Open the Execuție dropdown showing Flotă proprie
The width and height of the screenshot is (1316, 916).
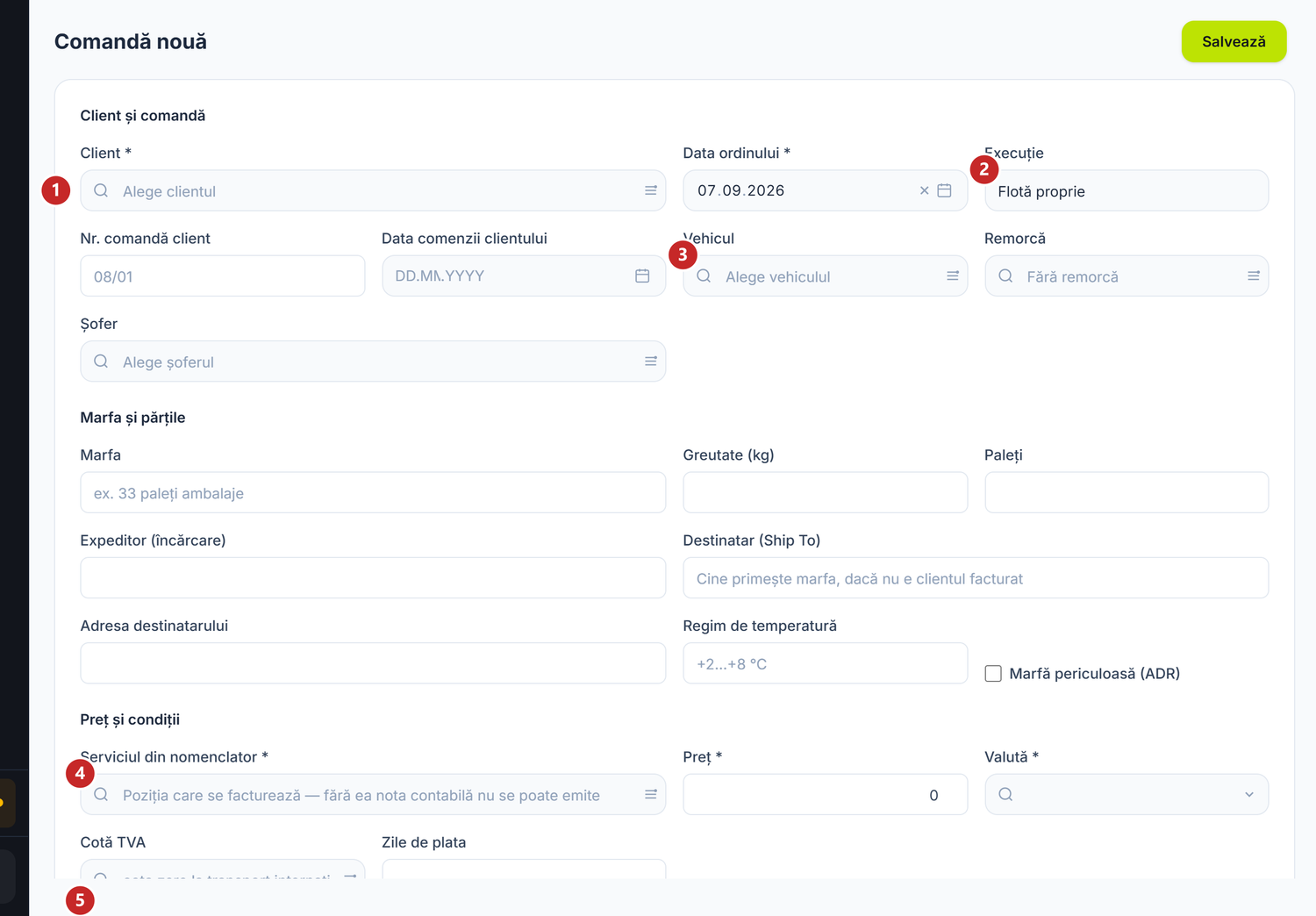(1126, 190)
